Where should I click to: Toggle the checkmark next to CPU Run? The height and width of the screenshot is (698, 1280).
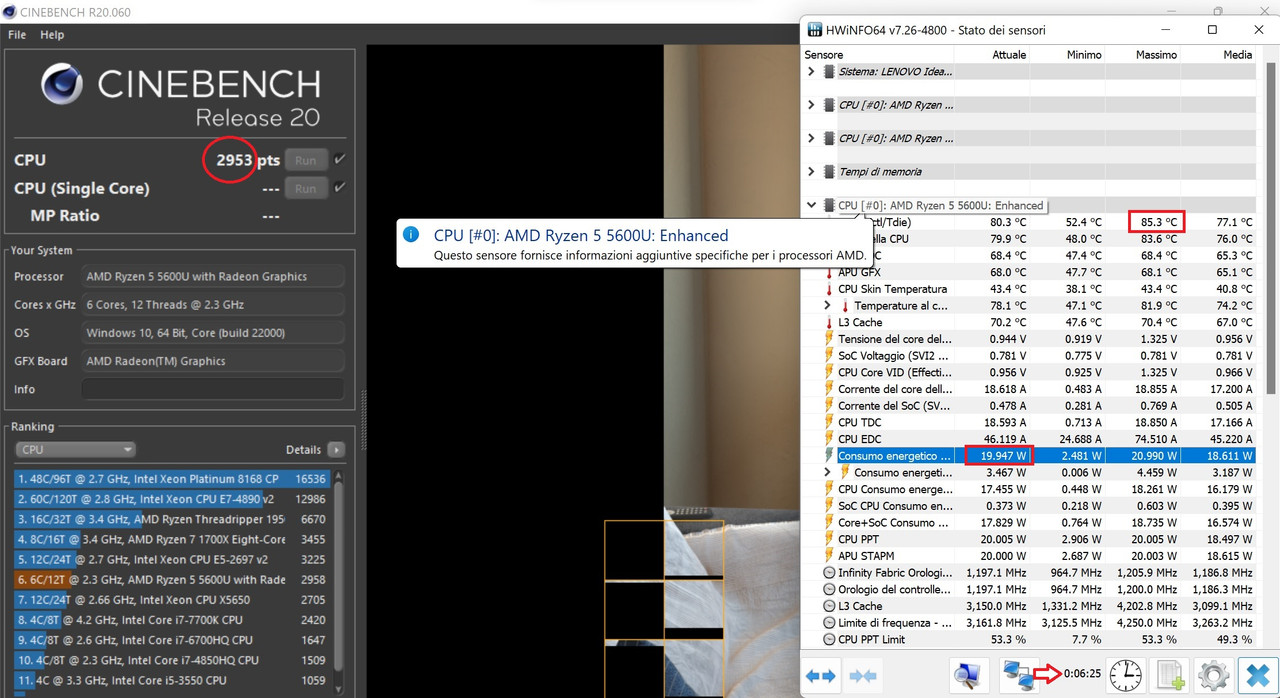click(x=340, y=160)
